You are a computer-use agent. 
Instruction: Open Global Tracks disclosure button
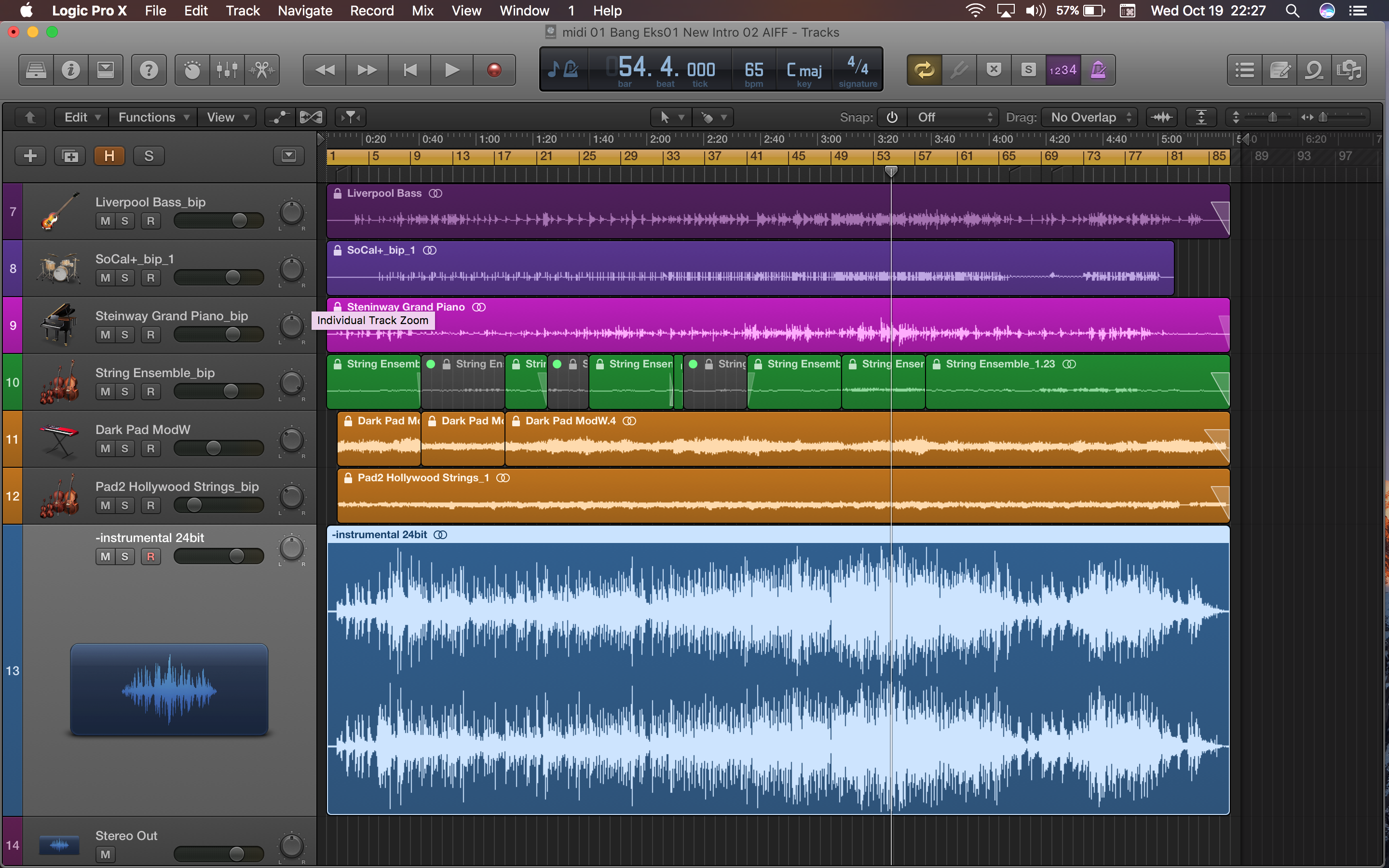[x=289, y=156]
